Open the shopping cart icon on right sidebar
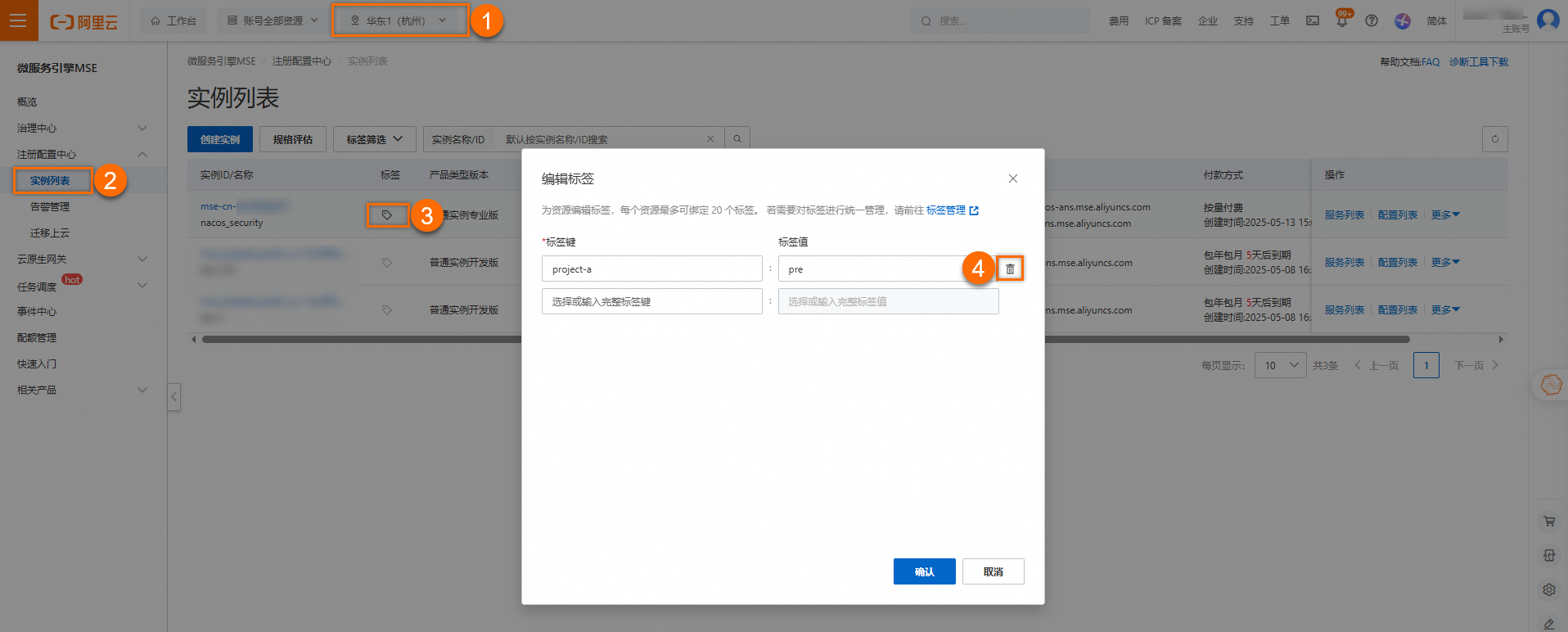 (1548, 521)
